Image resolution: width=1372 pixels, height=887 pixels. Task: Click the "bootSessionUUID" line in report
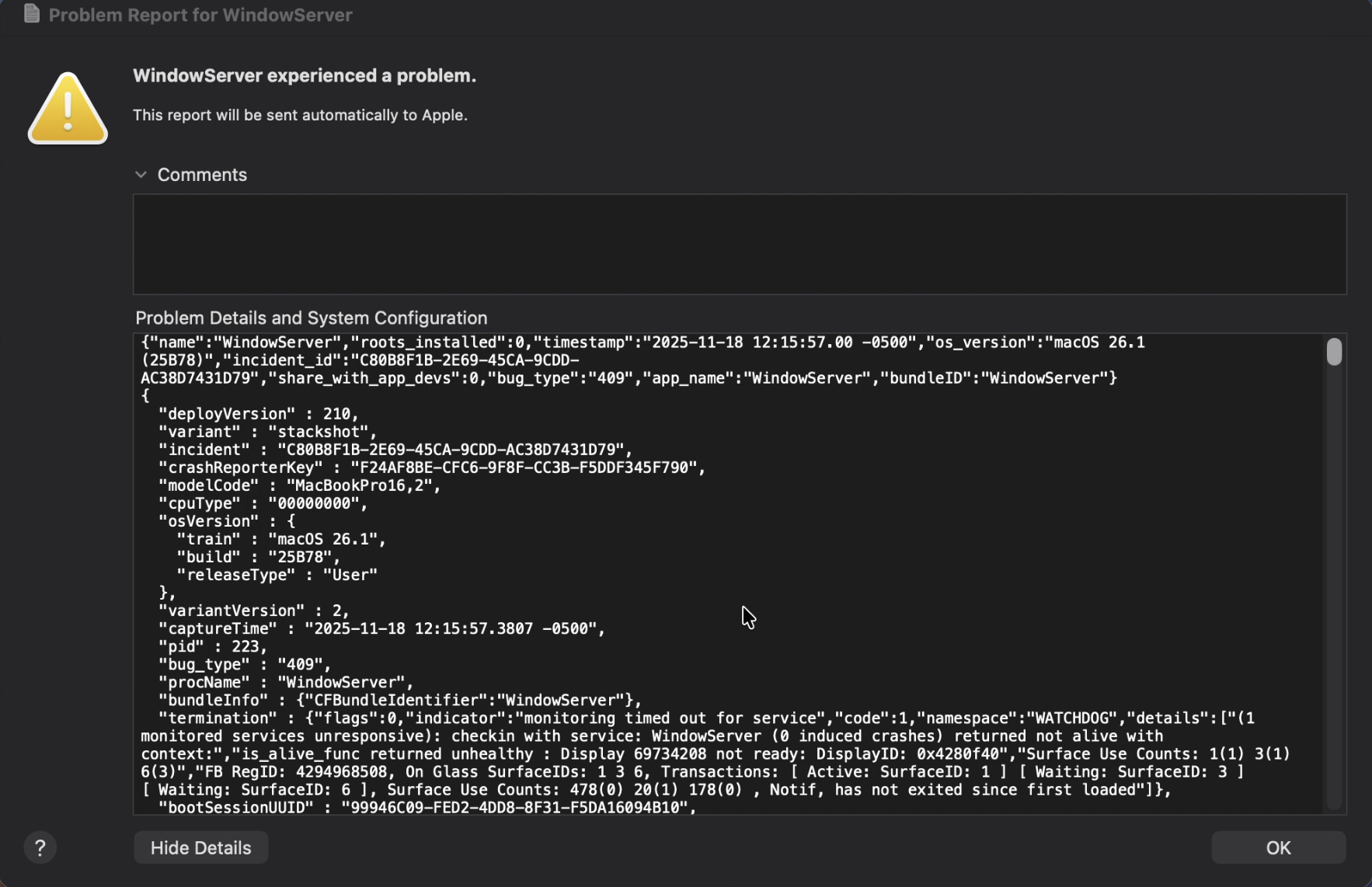(427, 807)
